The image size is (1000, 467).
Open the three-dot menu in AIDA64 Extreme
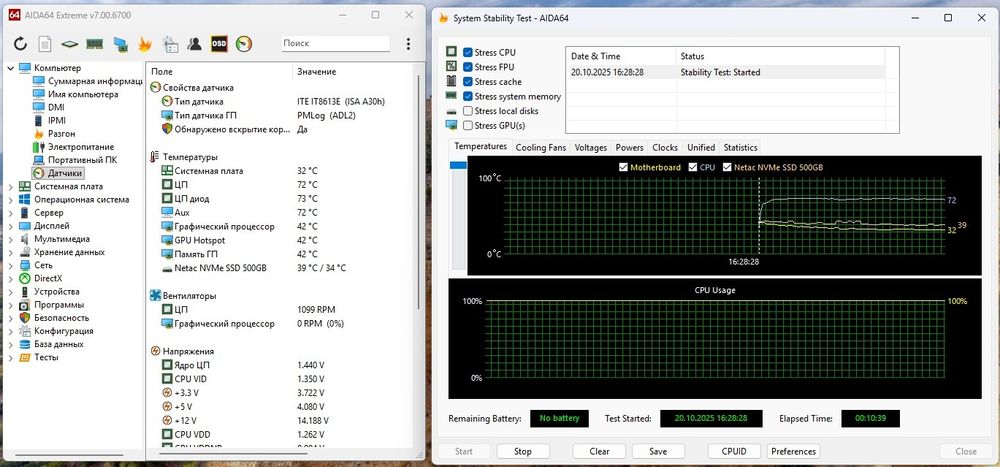pyautogui.click(x=408, y=43)
